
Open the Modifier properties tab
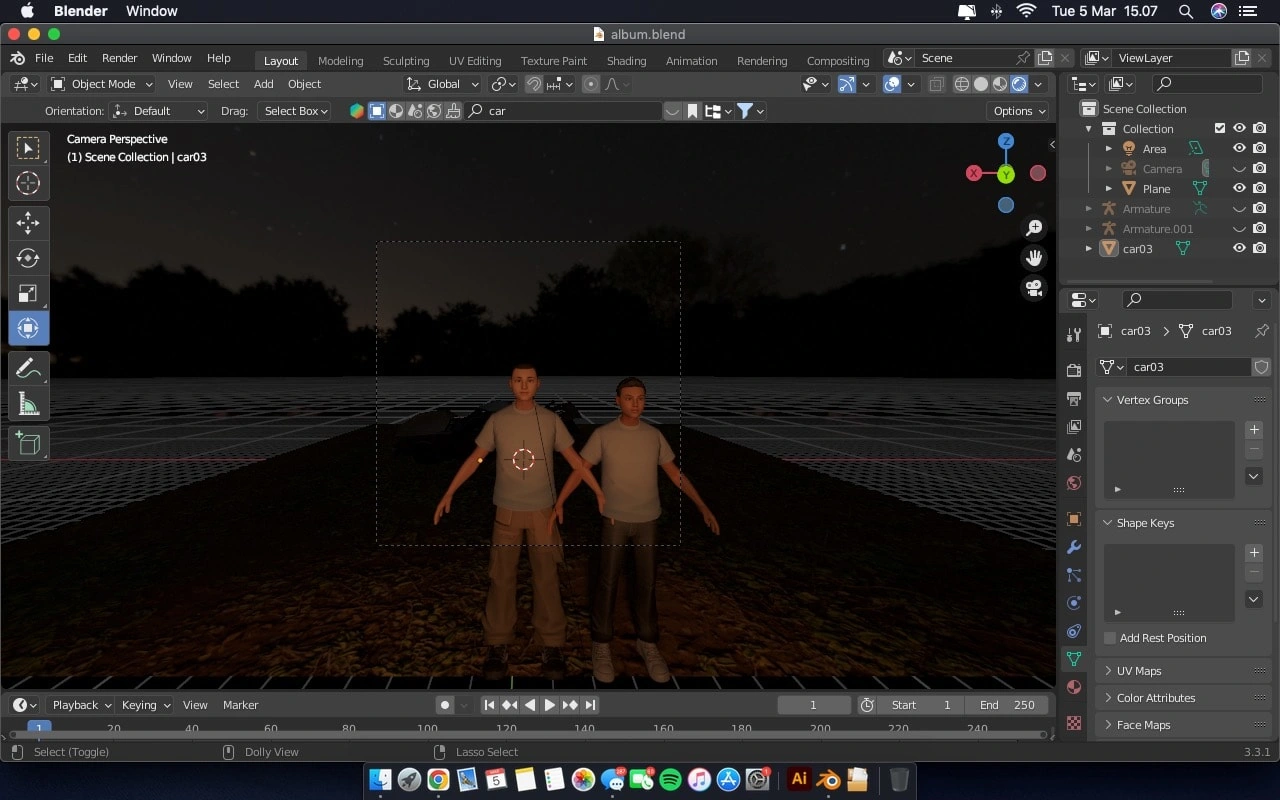coord(1074,547)
